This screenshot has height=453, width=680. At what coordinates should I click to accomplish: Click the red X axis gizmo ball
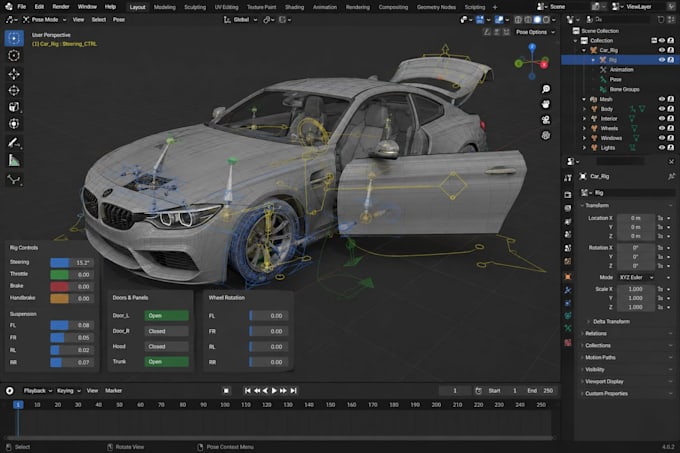click(x=544, y=65)
